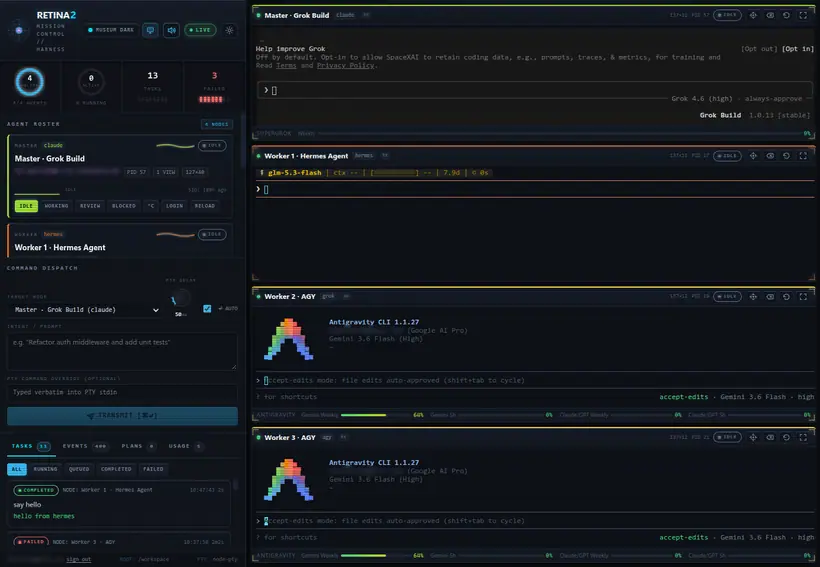The height and width of the screenshot is (567, 820).
Task: Click [Opt out] in Grok Build terminal
Action: coord(759,49)
